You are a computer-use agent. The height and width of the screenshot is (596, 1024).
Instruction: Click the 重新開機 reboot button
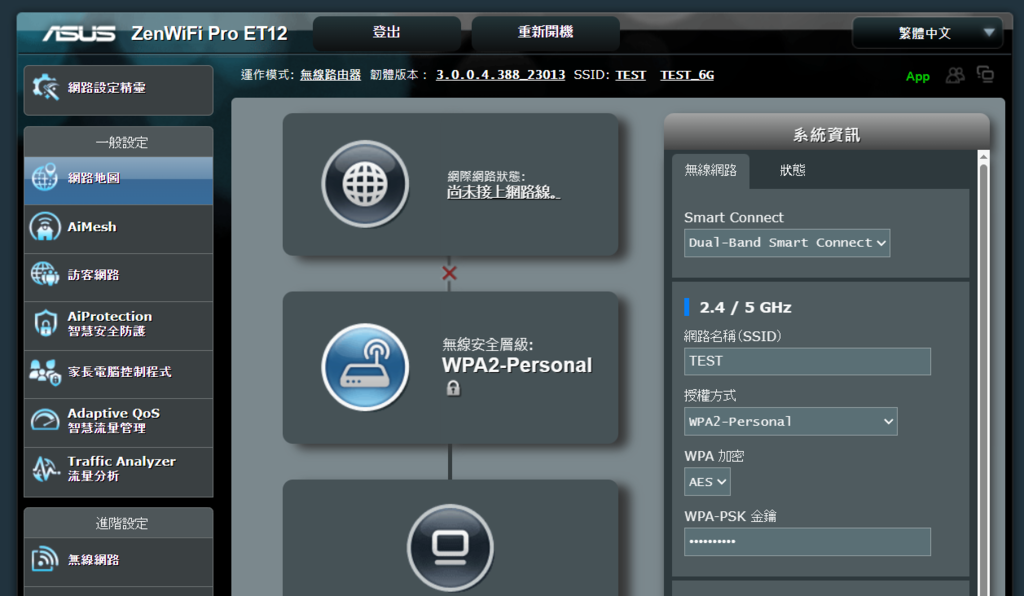545,33
